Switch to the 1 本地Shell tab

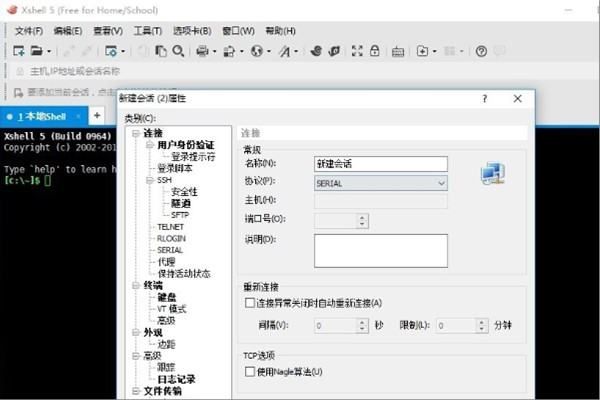click(x=42, y=116)
